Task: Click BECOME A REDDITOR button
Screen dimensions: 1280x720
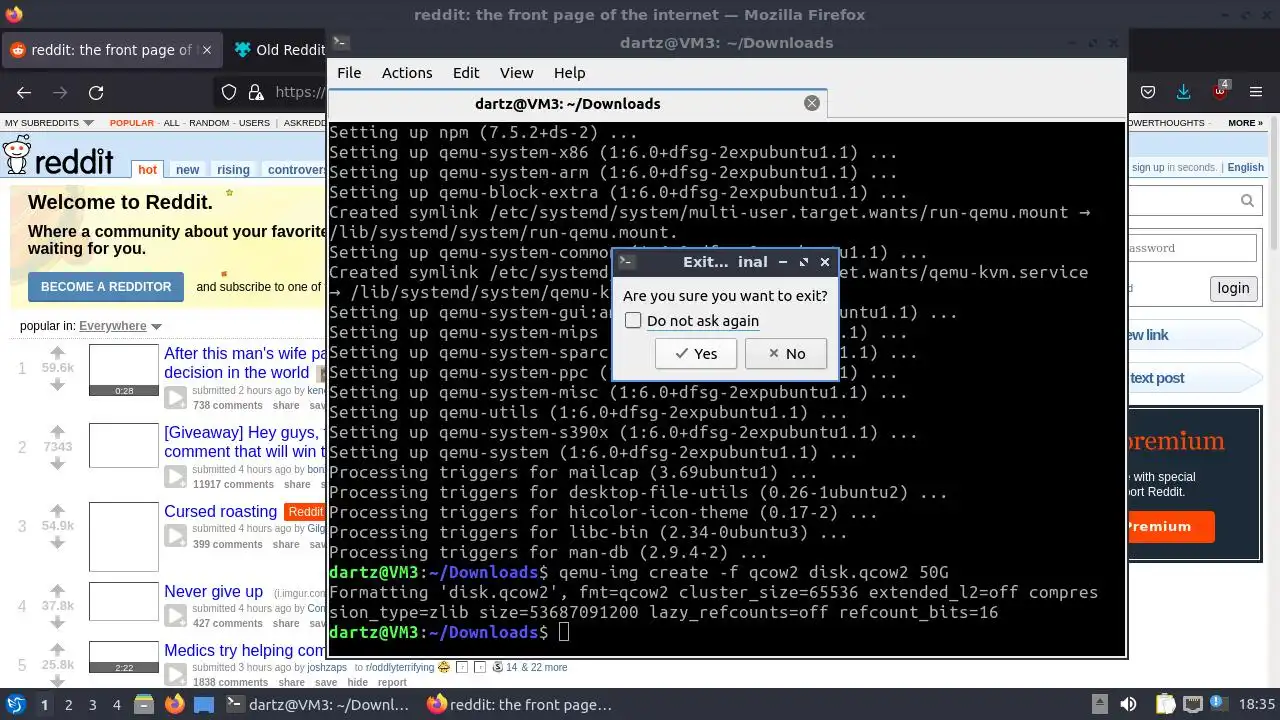Action: coord(106,286)
